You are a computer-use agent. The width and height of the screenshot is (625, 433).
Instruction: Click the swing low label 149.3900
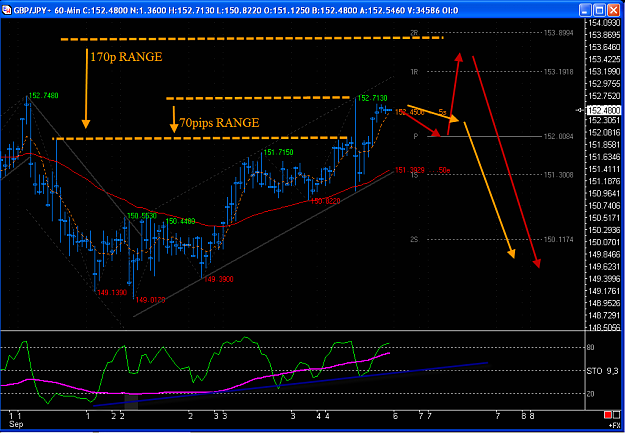[x=219, y=279]
